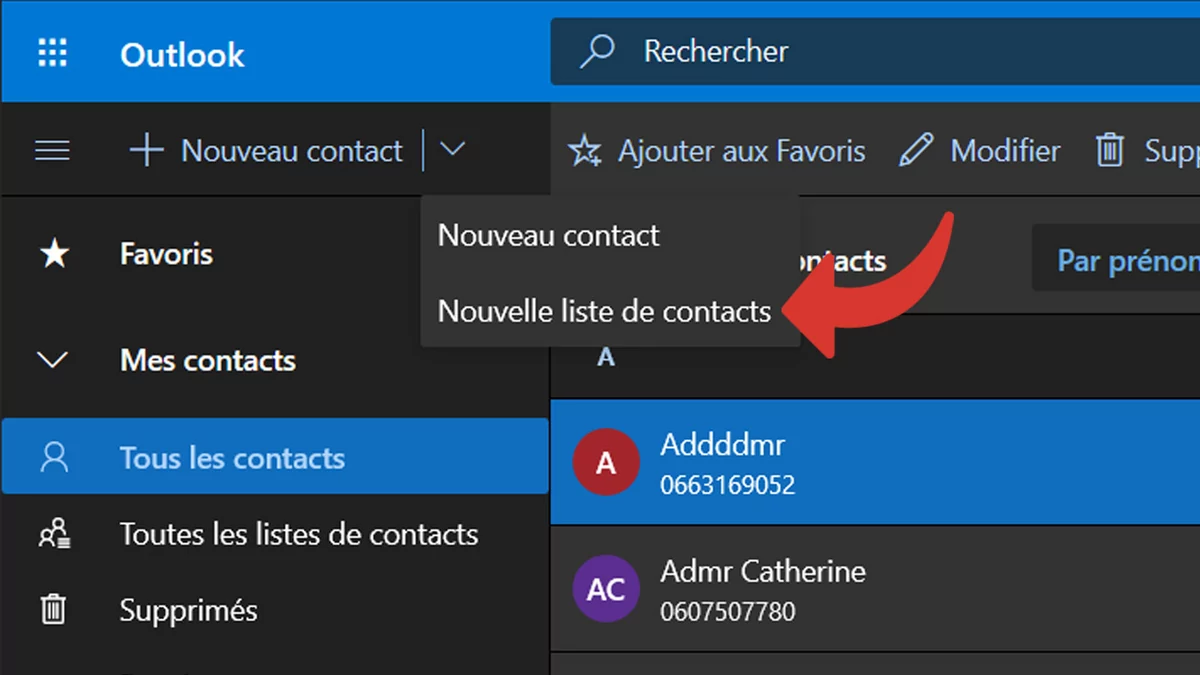Open the app launcher grid icon
Viewport: 1200px width, 675px height.
52,52
